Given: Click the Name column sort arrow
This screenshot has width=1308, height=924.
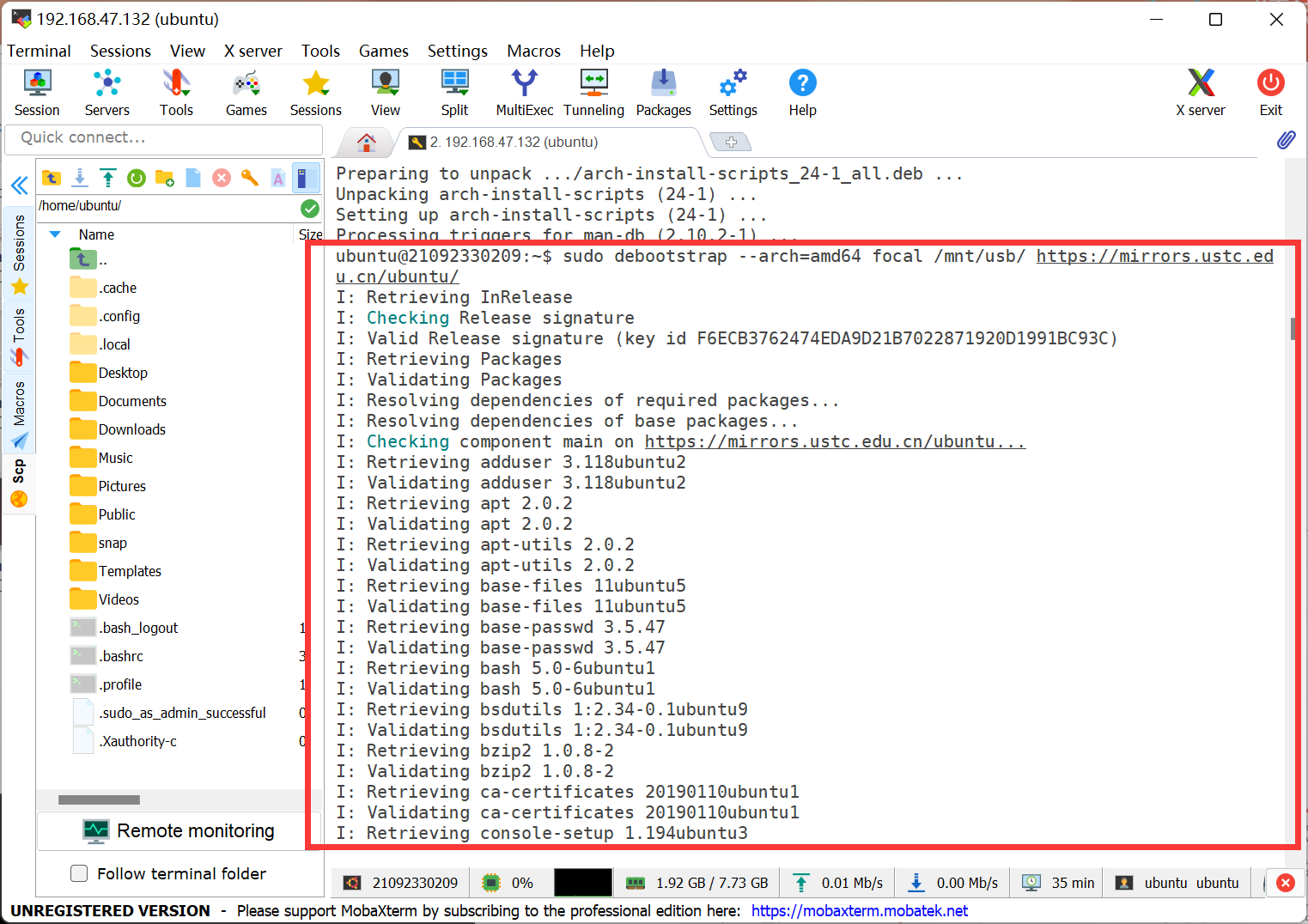Looking at the screenshot, I should 55,234.
